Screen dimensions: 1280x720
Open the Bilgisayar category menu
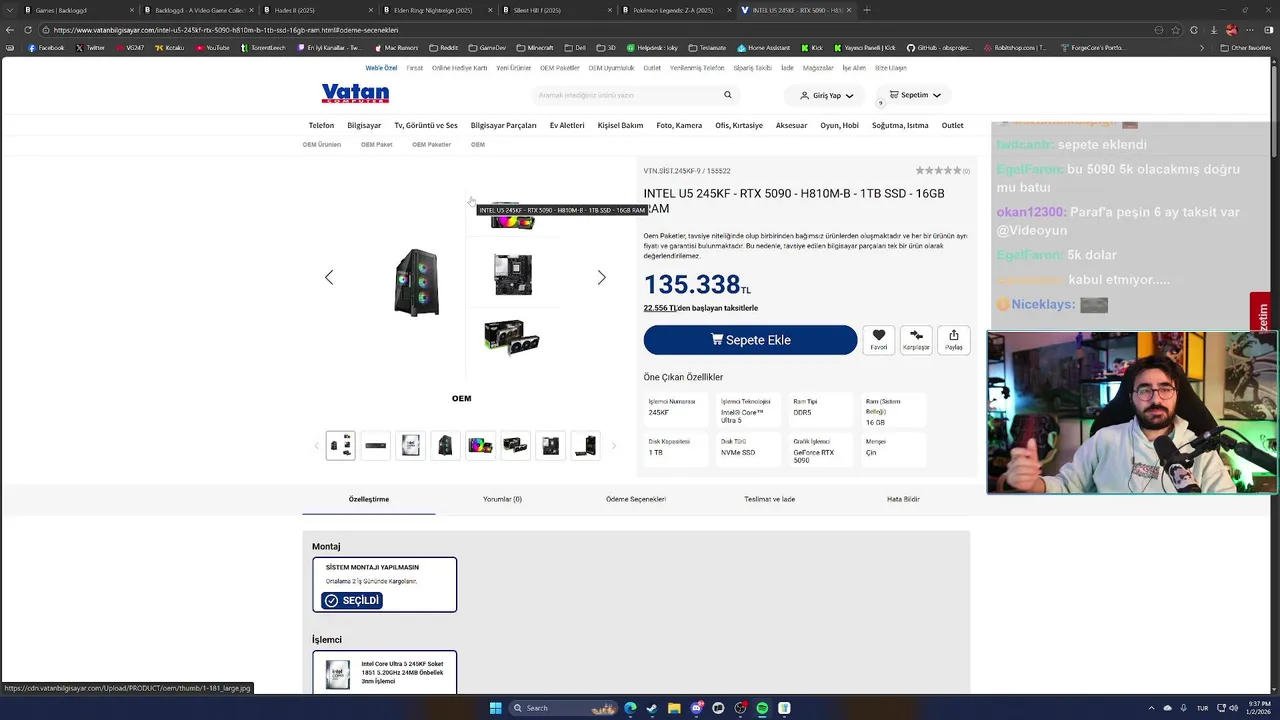pyautogui.click(x=364, y=125)
